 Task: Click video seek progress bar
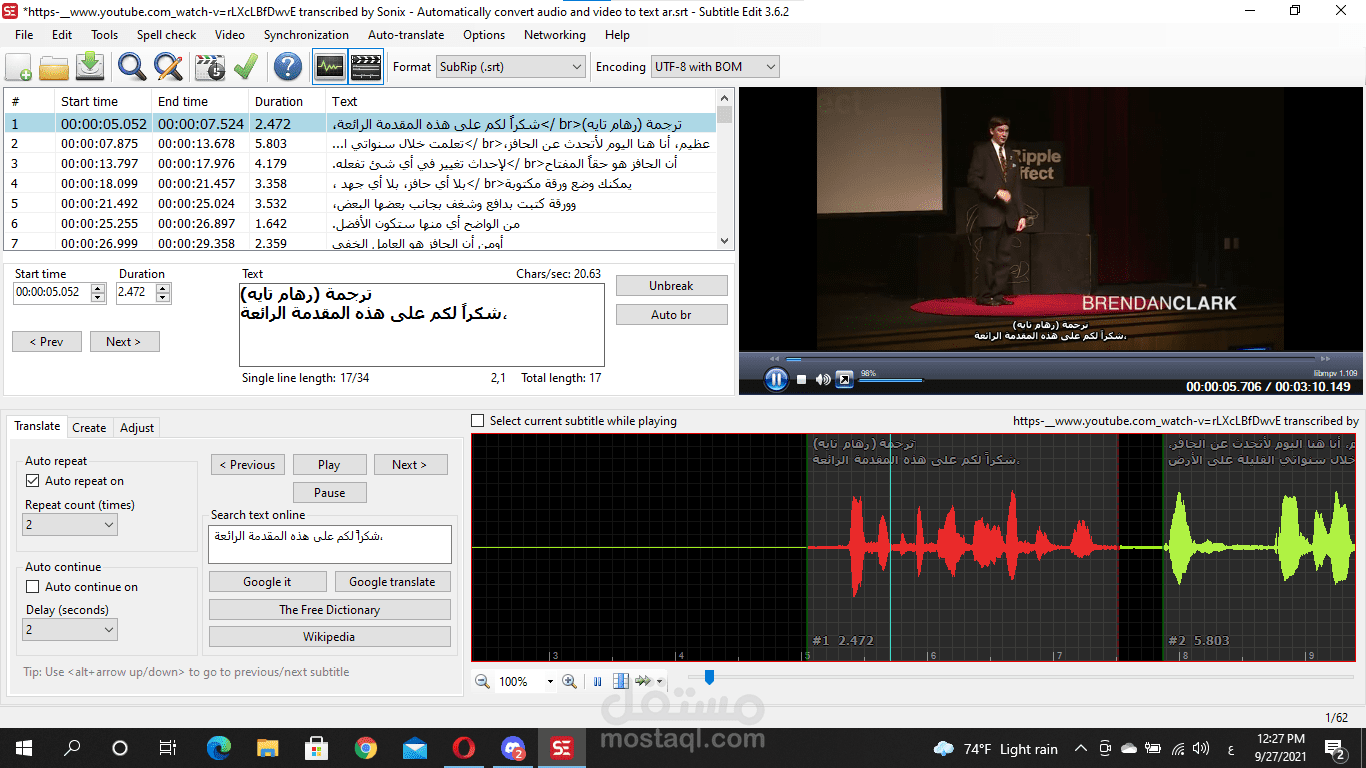click(1050, 358)
